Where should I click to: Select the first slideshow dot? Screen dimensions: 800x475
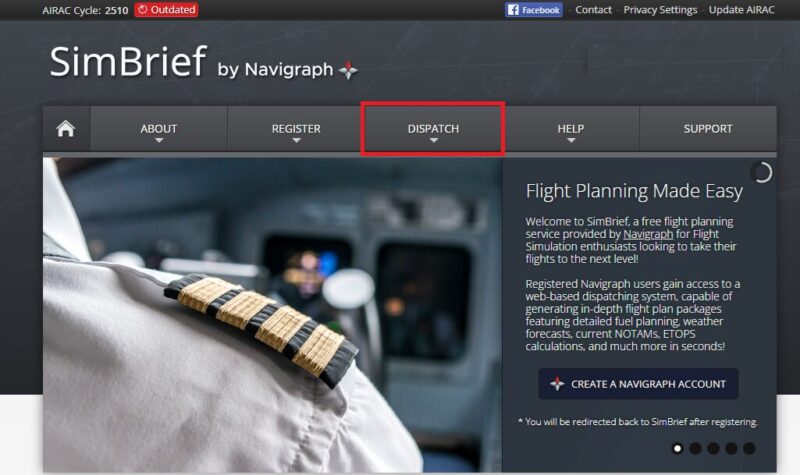coord(678,448)
